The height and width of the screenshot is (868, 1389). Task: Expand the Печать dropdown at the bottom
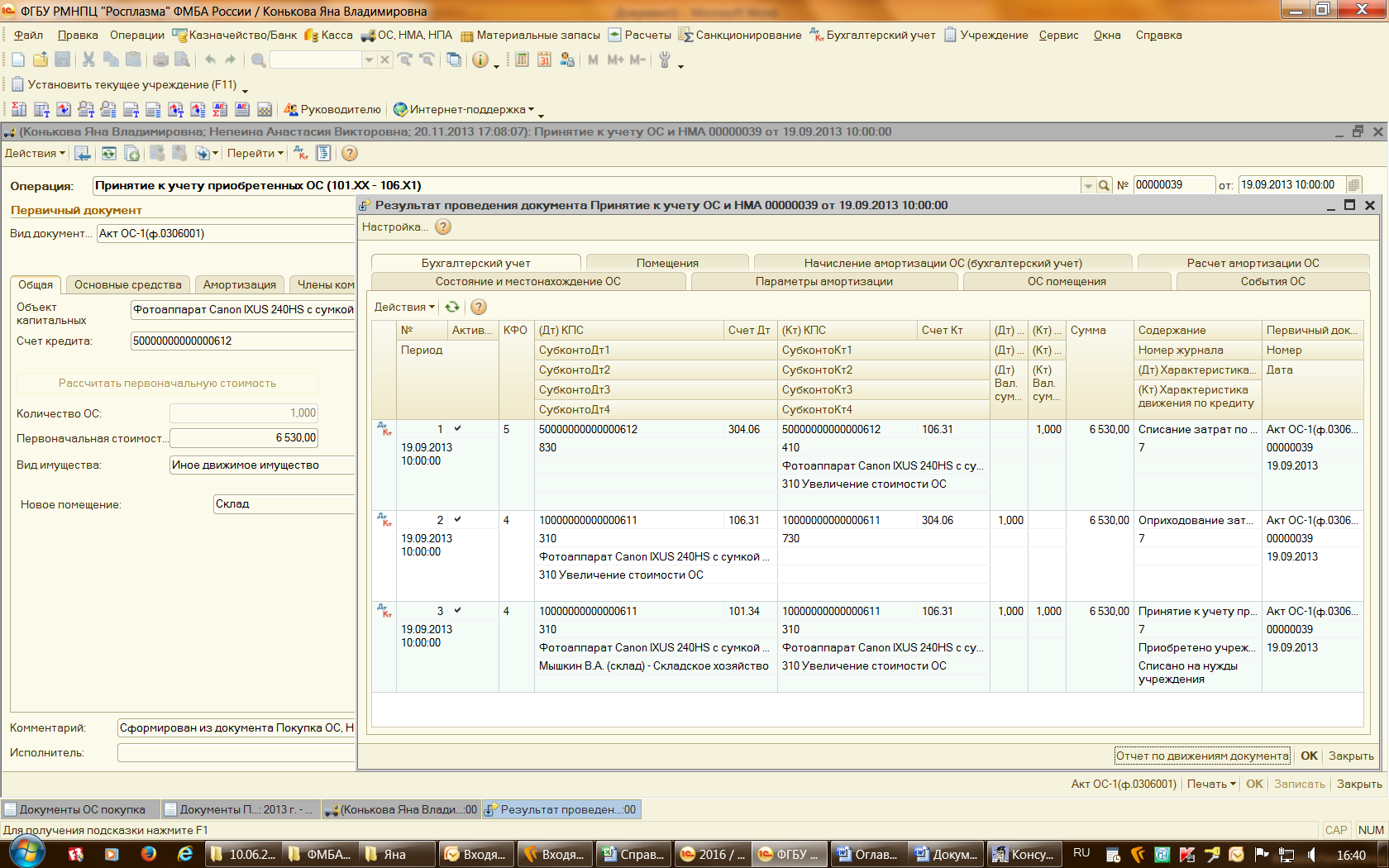tap(1212, 784)
